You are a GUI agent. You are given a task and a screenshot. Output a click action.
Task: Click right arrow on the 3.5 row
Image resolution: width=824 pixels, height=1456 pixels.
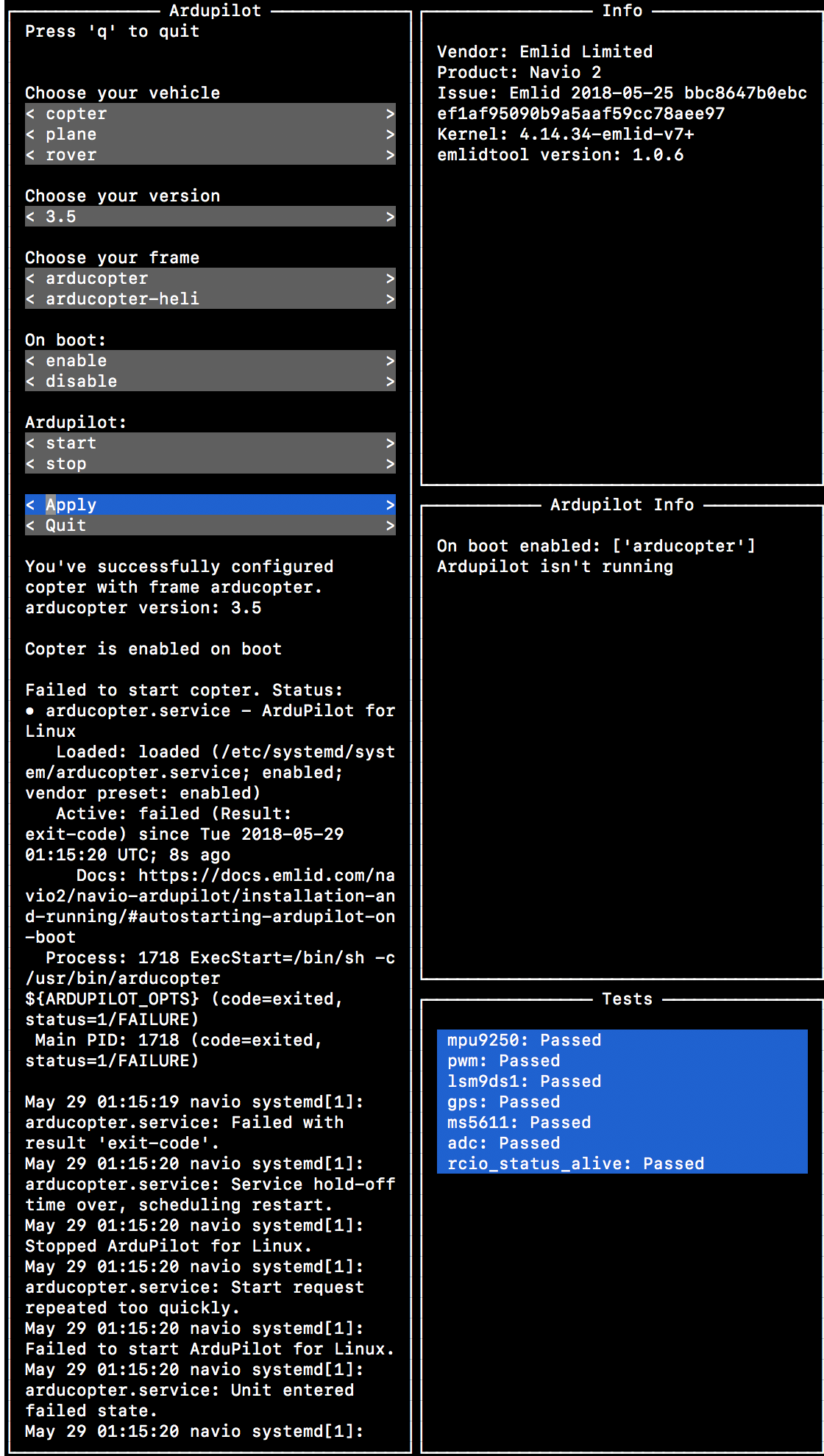point(391,216)
